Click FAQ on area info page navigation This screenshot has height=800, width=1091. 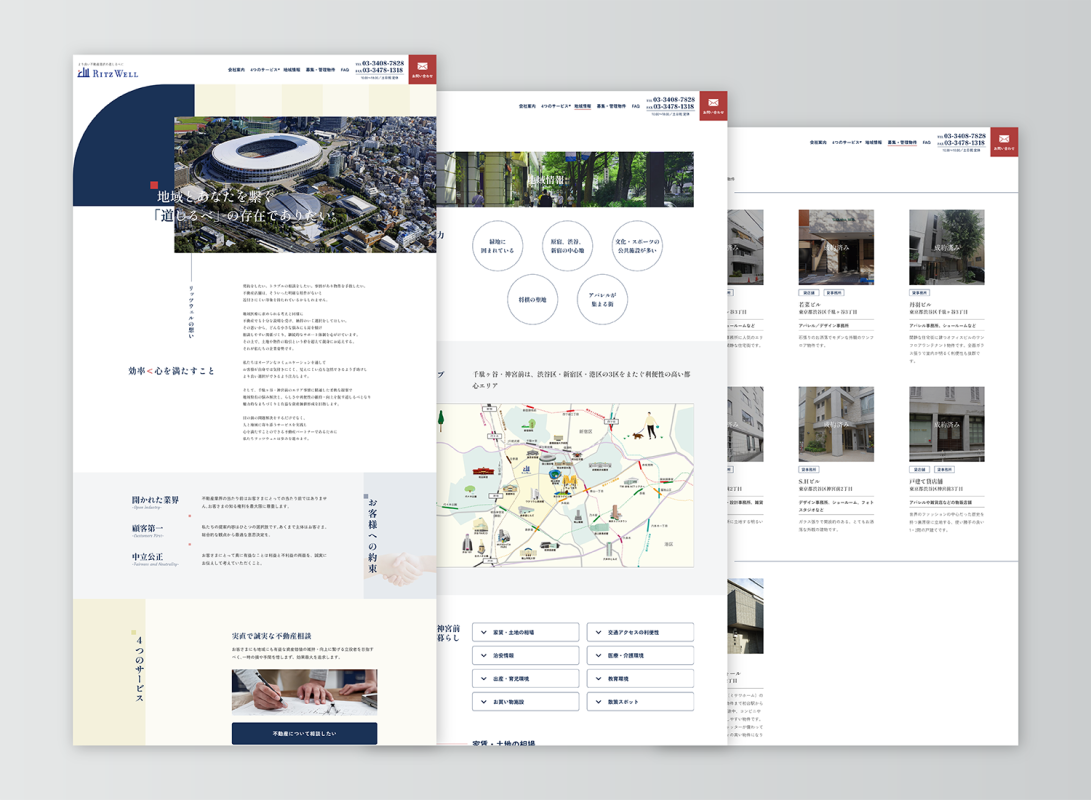click(x=636, y=106)
